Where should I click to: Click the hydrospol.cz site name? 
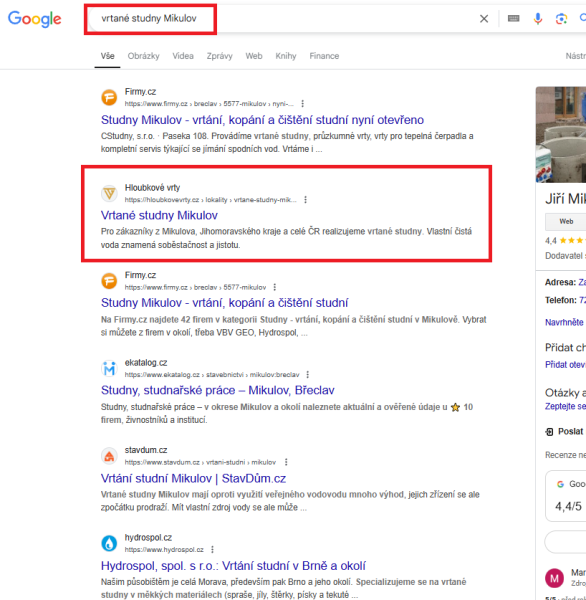(x=148, y=538)
